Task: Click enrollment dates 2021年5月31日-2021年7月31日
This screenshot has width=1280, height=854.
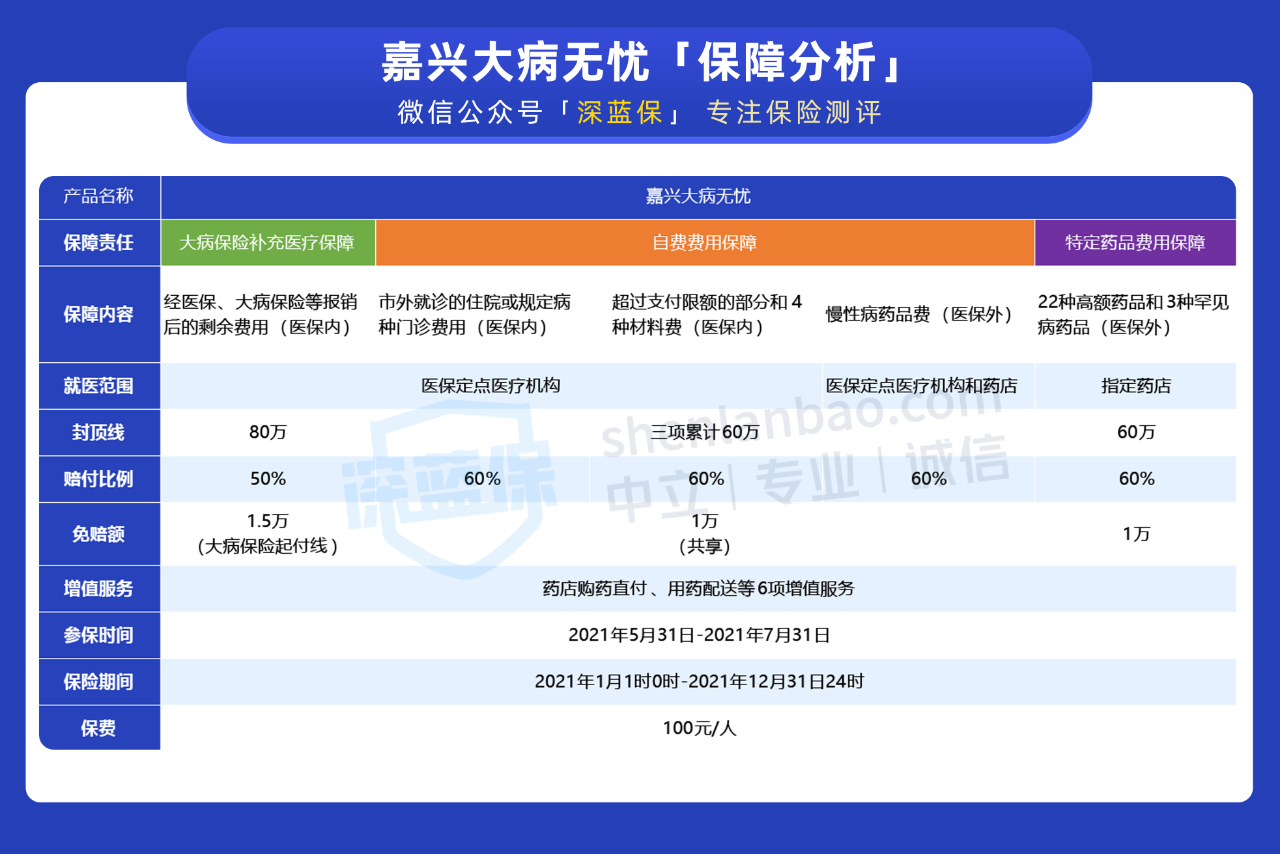Action: (698, 635)
